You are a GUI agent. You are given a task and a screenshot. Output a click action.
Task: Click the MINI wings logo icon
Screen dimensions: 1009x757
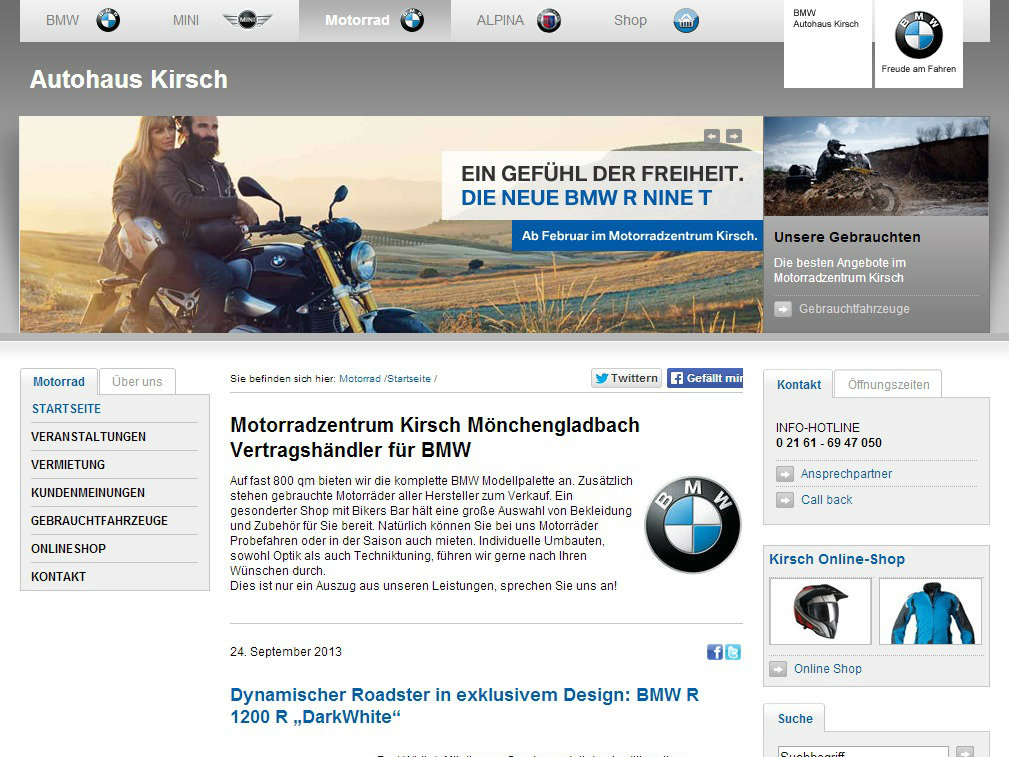(246, 20)
